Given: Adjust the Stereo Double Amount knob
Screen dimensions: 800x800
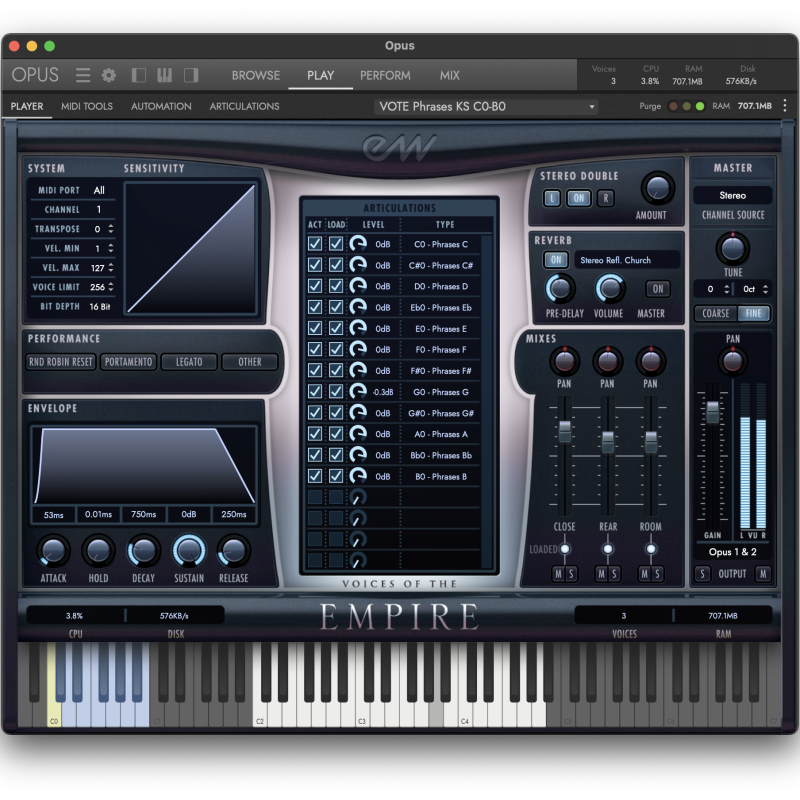Looking at the screenshot, I should (x=658, y=188).
